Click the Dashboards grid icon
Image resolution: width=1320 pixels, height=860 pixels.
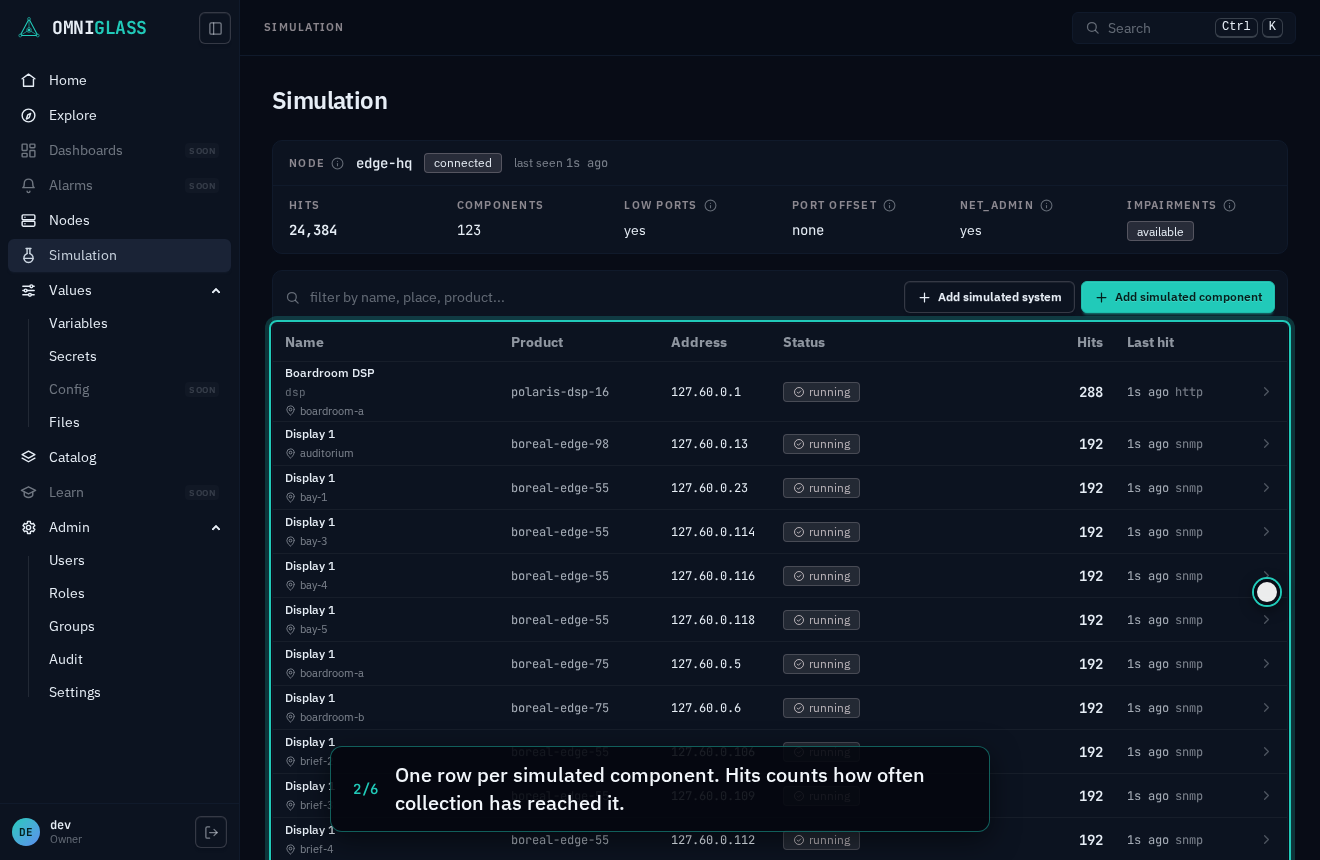tap(29, 150)
